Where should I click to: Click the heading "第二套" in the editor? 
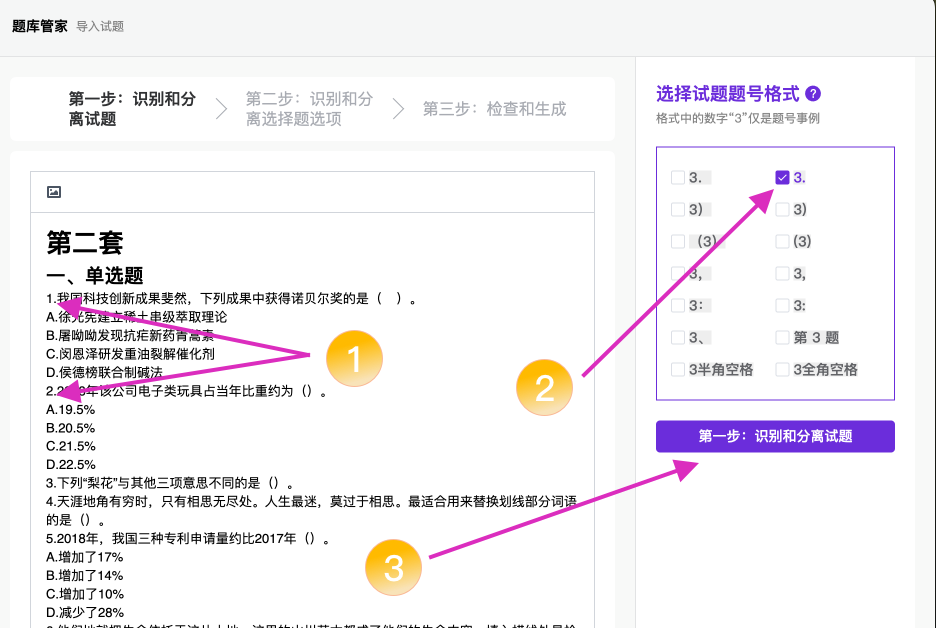coord(85,243)
